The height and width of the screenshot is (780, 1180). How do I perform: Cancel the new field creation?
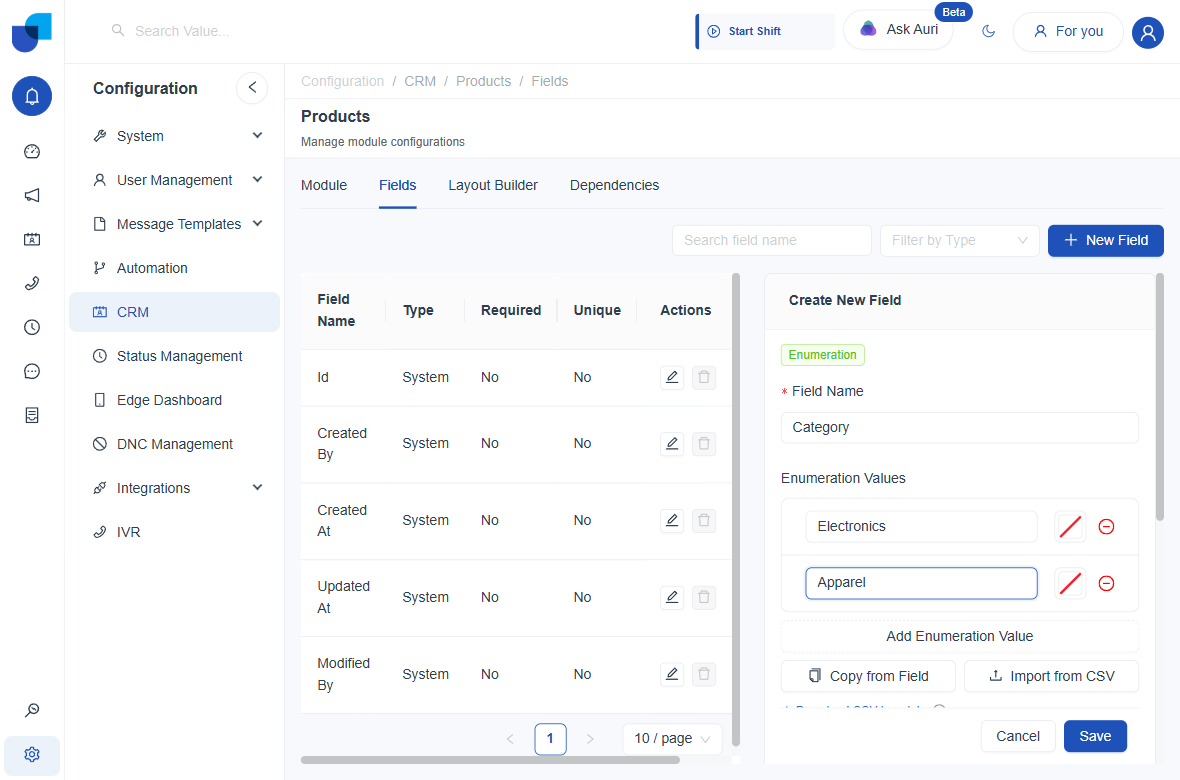(1017, 736)
